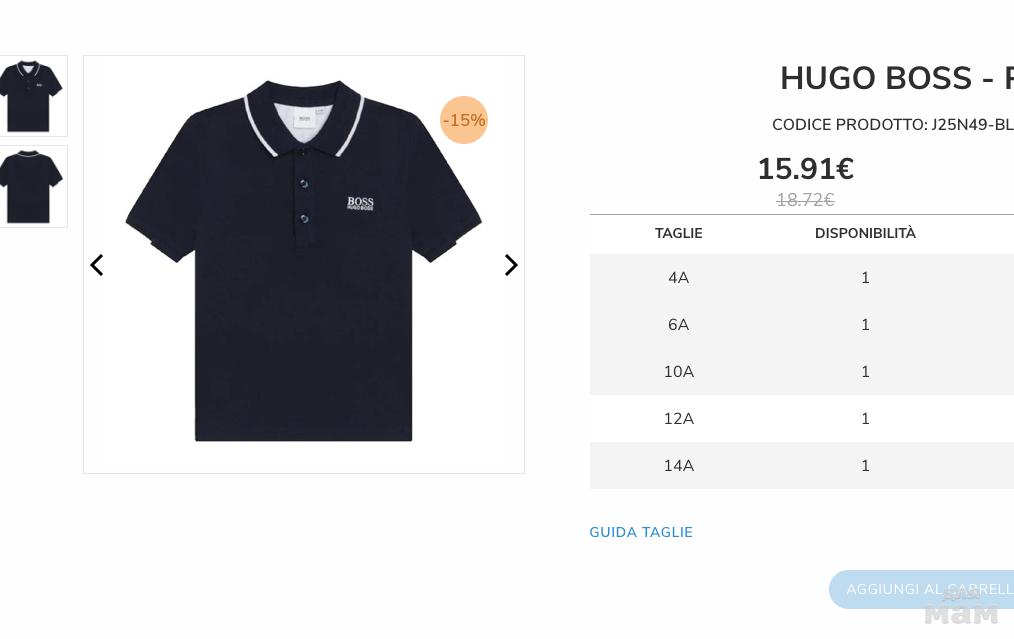Select the back view polo thumbnail
The image size is (1014, 639).
30,186
